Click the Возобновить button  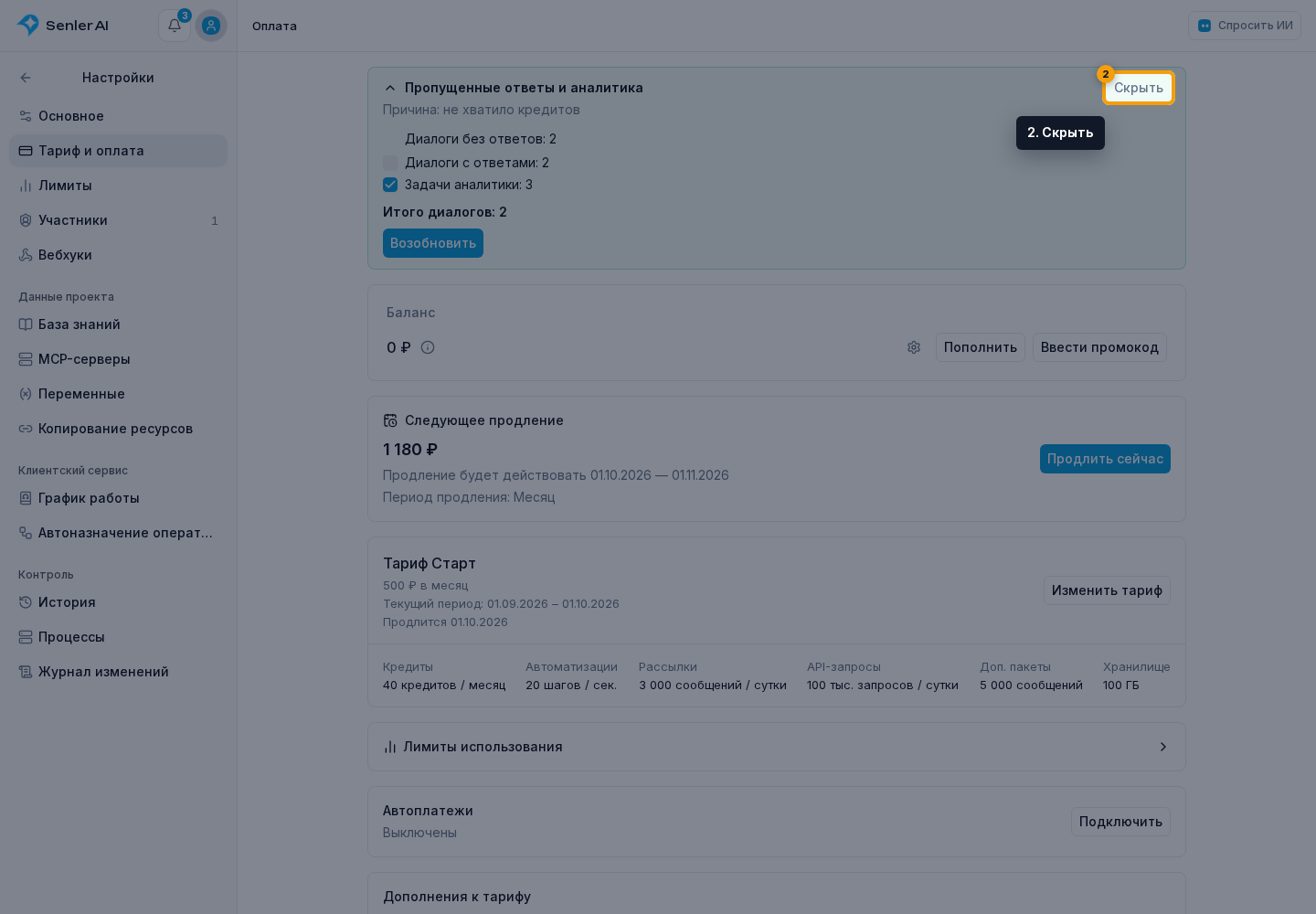click(433, 243)
